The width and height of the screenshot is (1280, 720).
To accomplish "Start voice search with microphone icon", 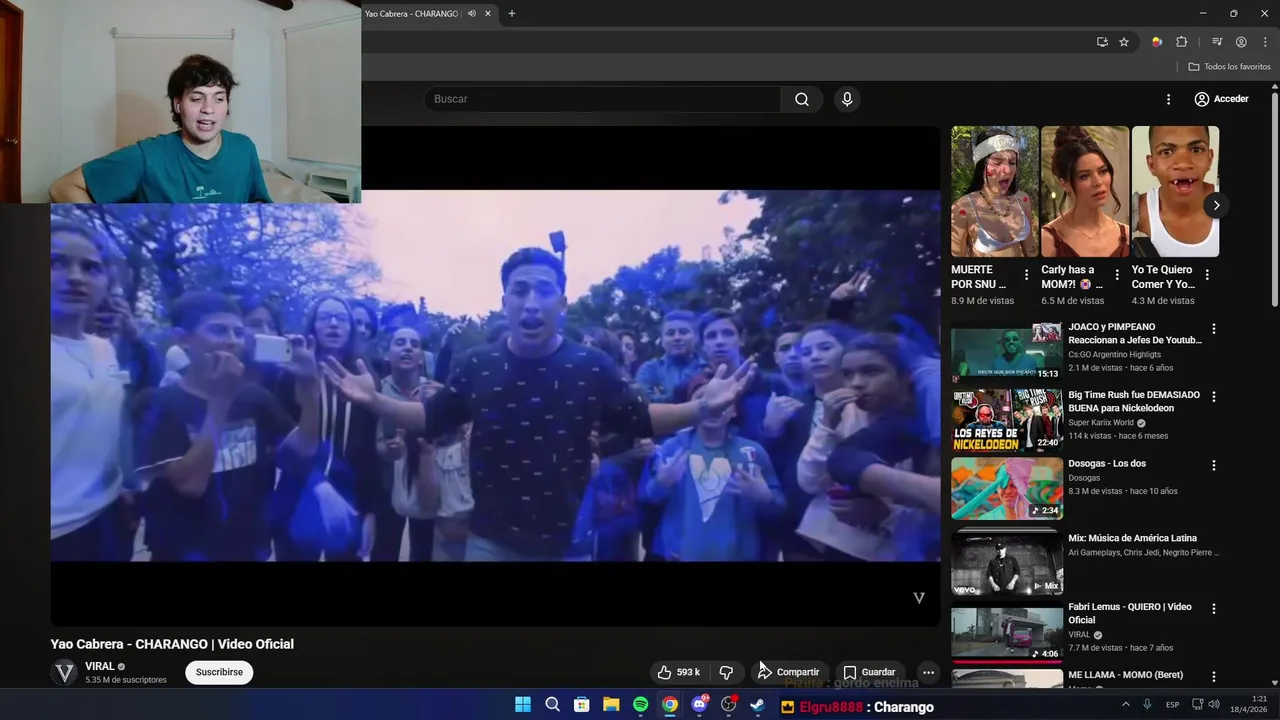I will 847,99.
